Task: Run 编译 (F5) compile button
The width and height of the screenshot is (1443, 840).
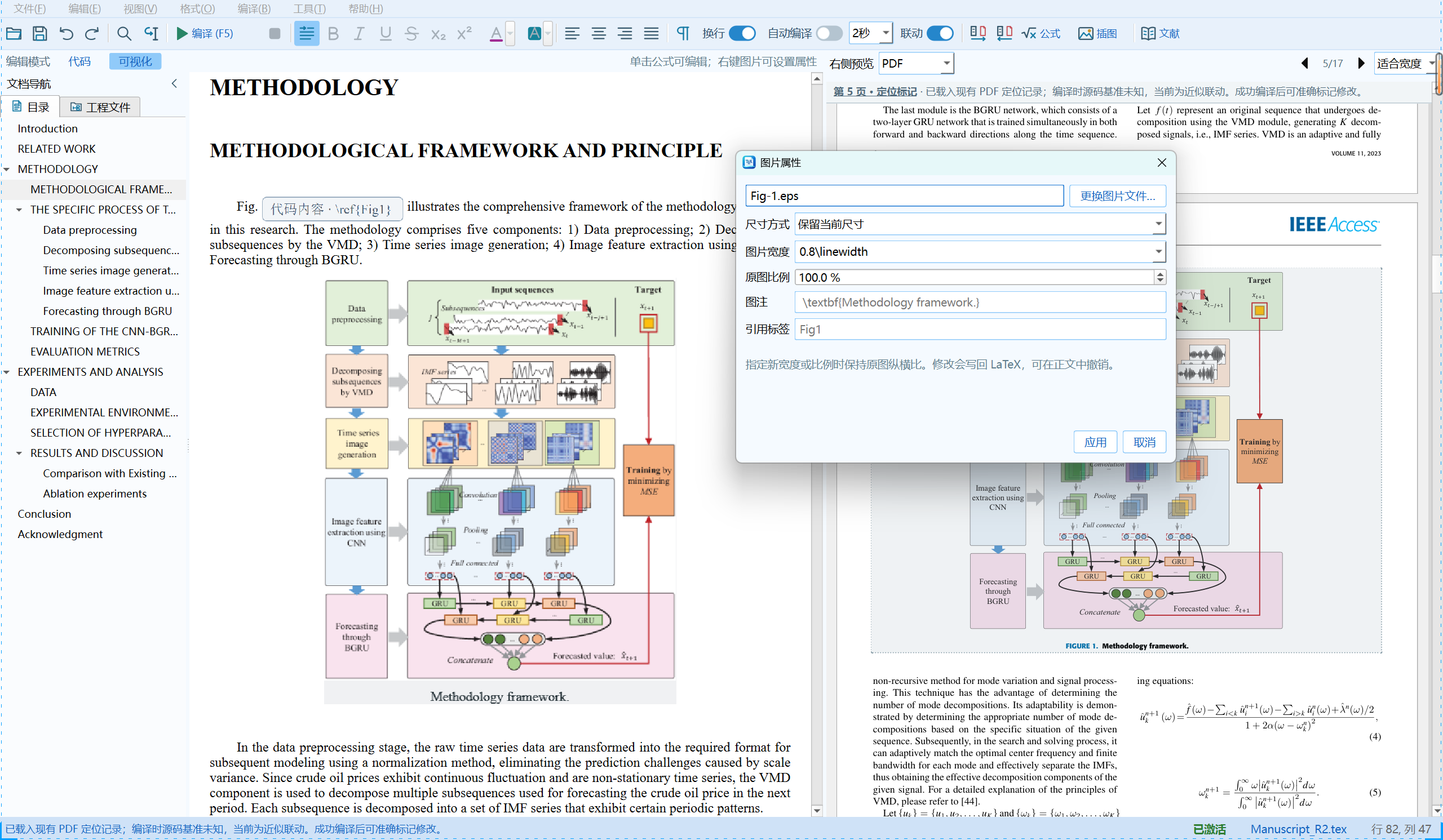Action: tap(205, 33)
